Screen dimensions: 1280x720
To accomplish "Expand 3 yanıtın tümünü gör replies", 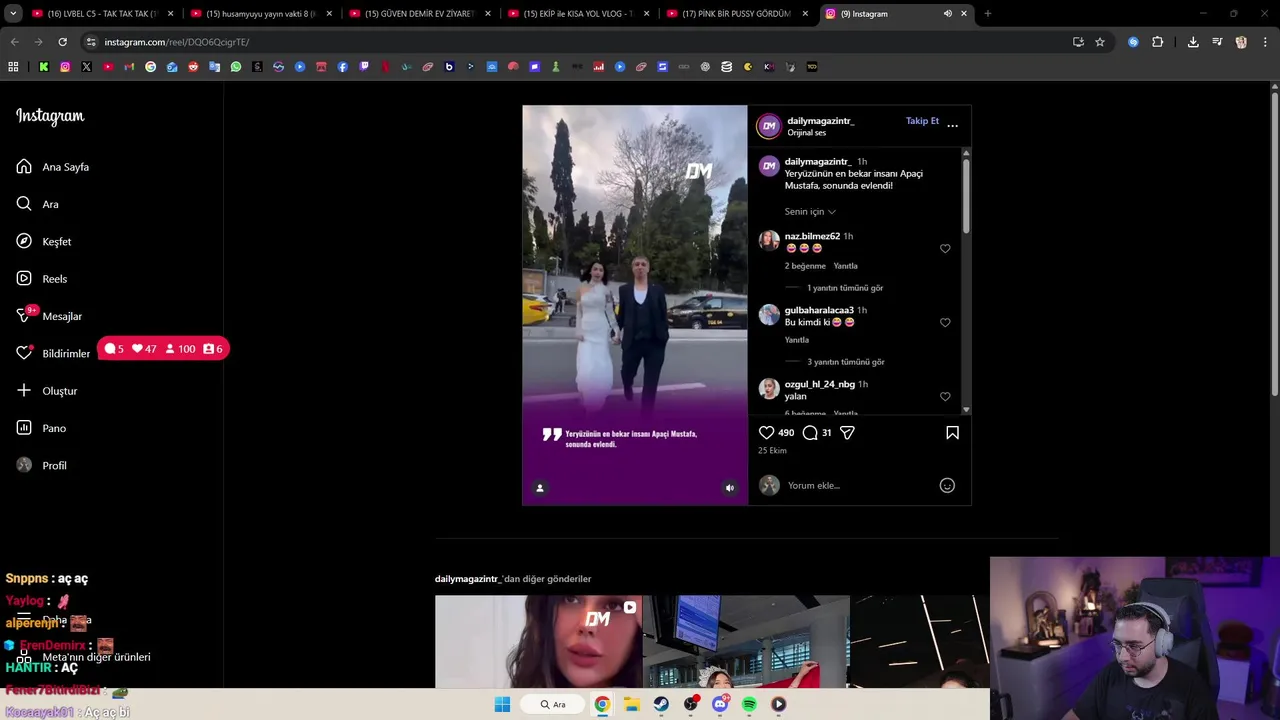I will point(846,362).
